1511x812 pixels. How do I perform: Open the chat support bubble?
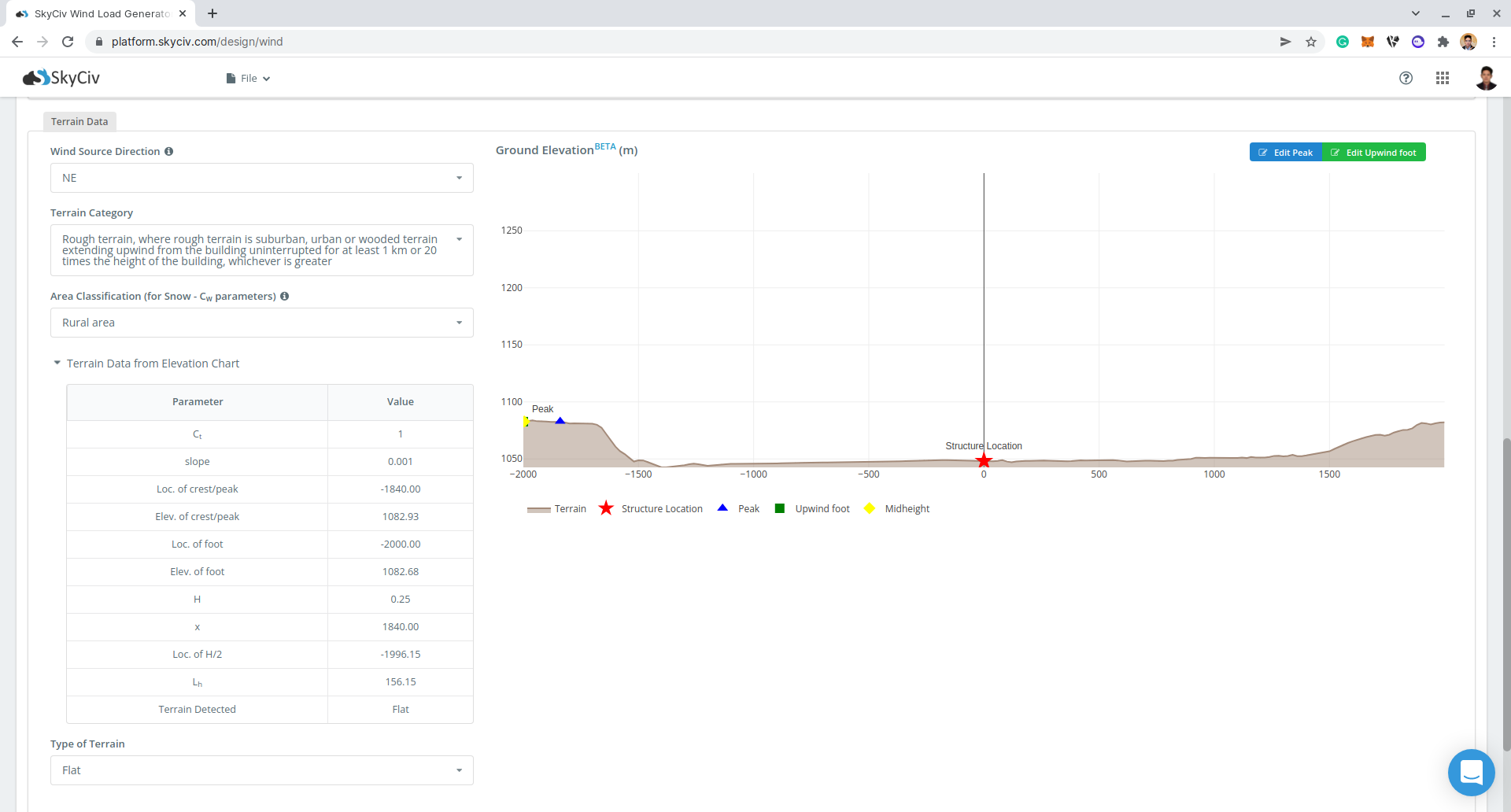click(x=1470, y=772)
